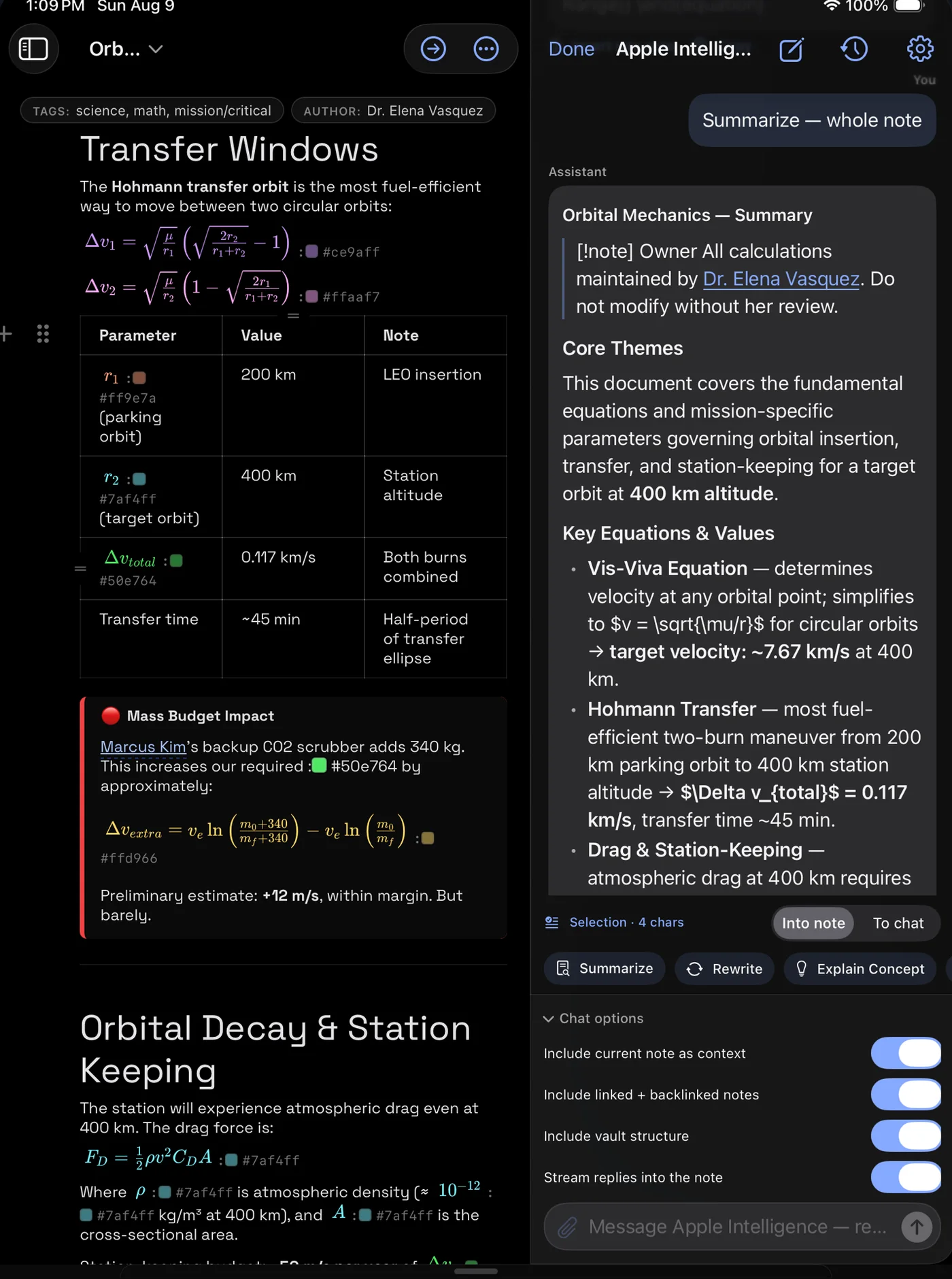Tap the plus icon to add block
Viewport: 952px width, 1279px height.
tap(6, 333)
